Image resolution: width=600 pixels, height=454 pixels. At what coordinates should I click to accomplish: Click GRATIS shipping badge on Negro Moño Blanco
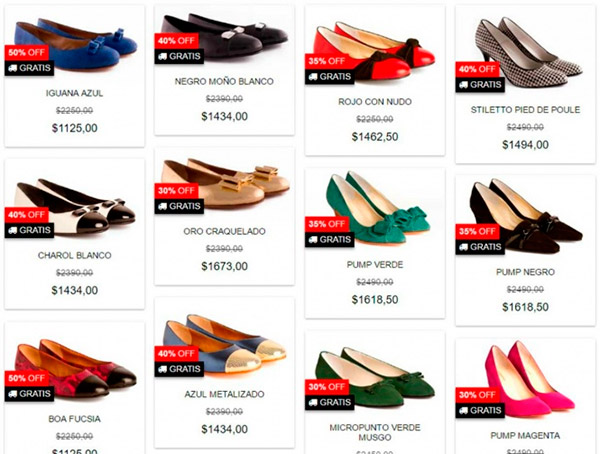tap(179, 56)
